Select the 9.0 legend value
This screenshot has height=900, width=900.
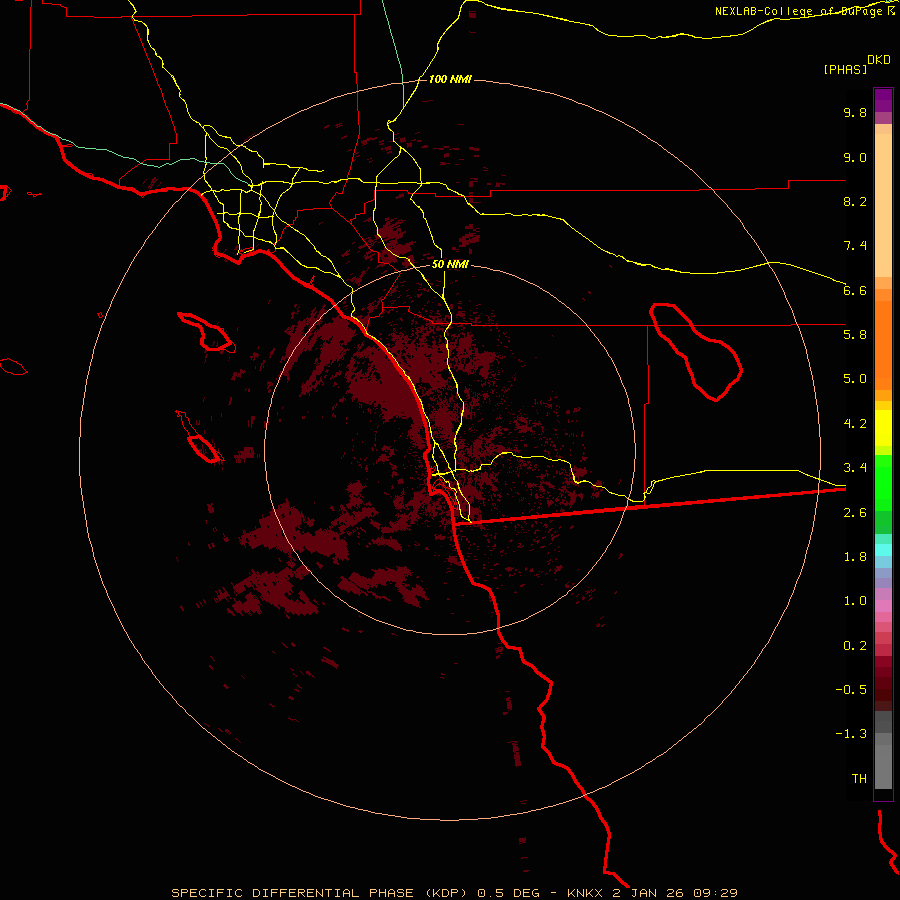pos(855,157)
